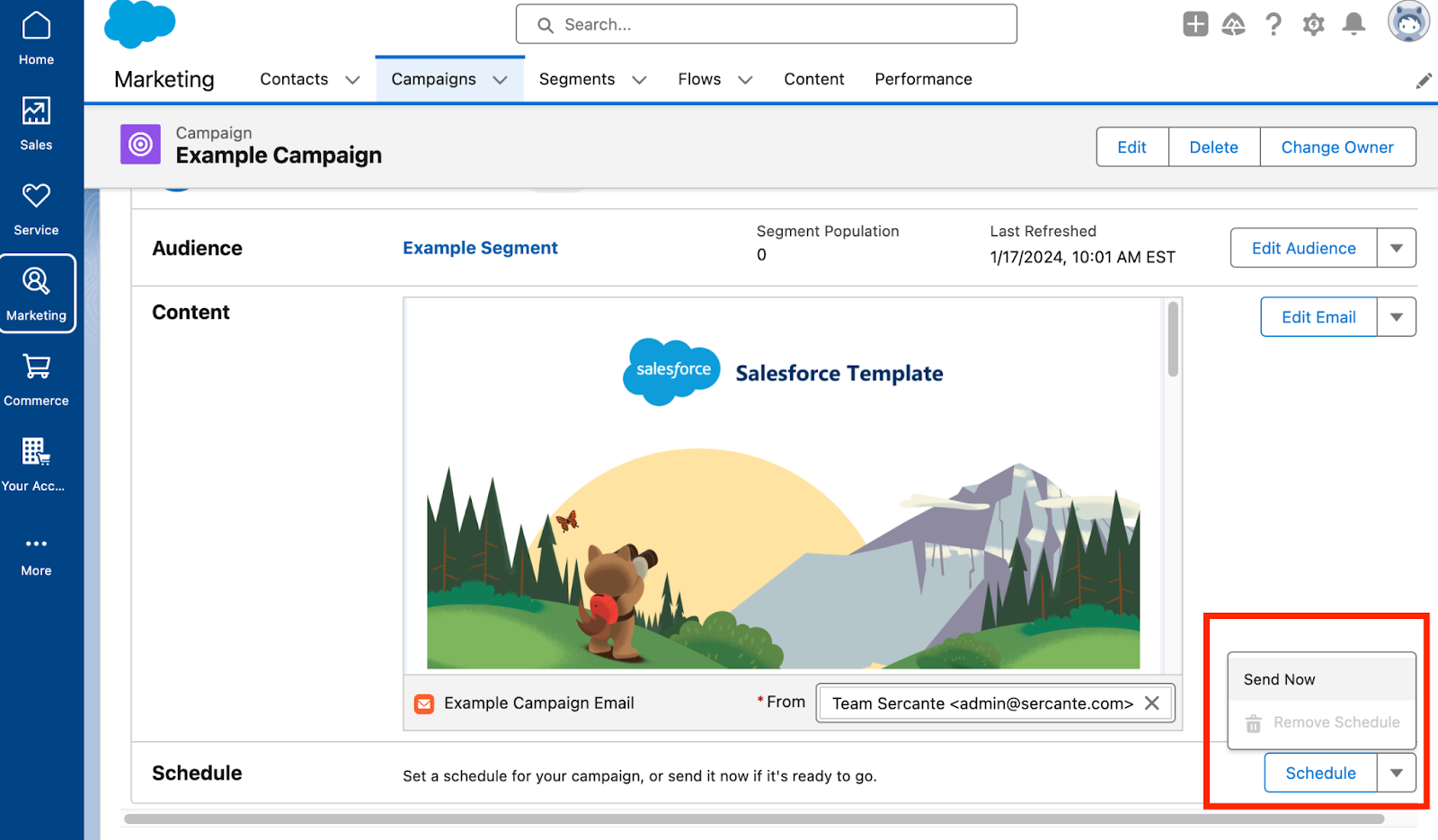The image size is (1438, 840).
Task: Open the user profile avatar
Action: pyautogui.click(x=1408, y=22)
